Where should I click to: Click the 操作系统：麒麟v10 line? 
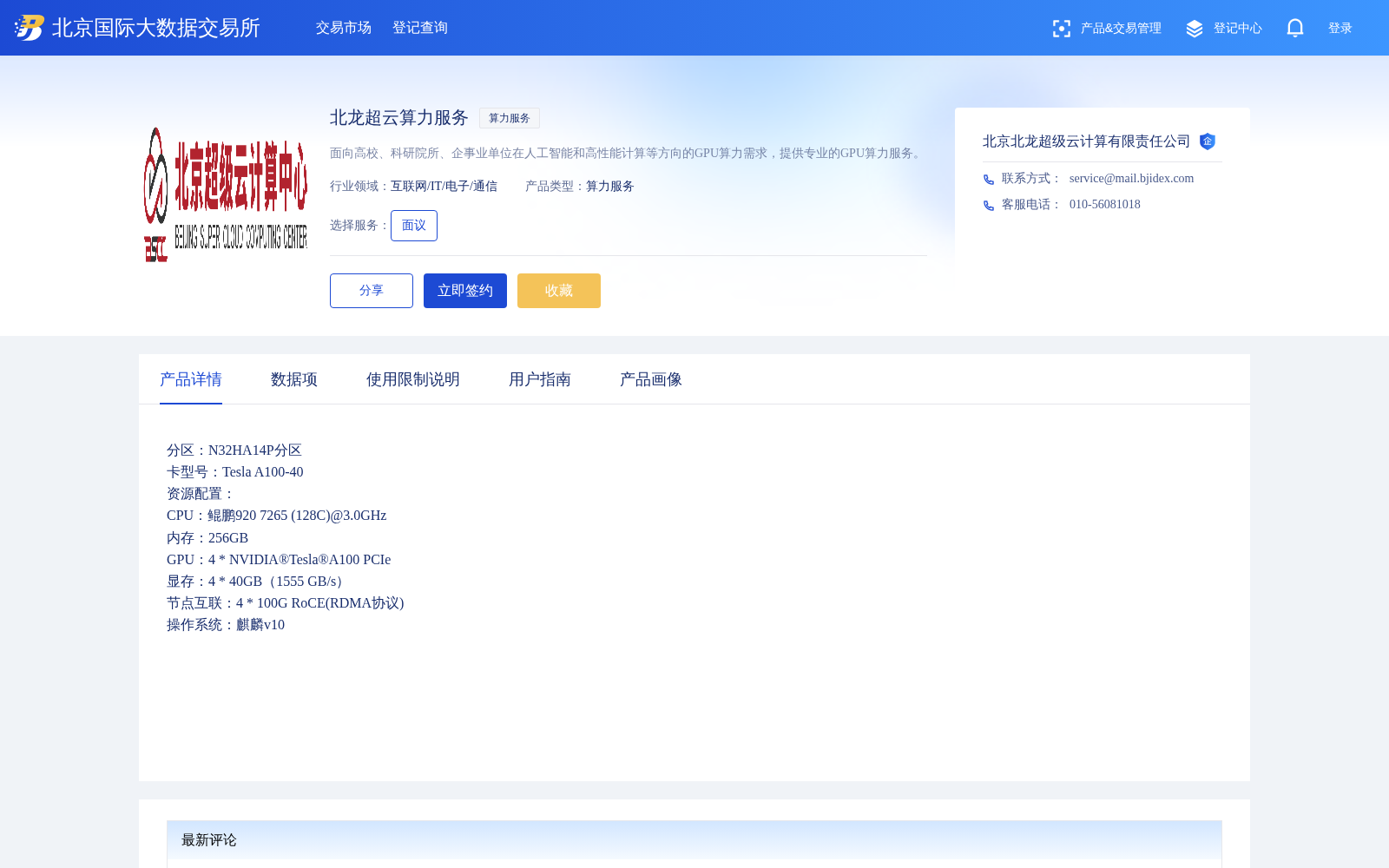pyautogui.click(x=226, y=624)
